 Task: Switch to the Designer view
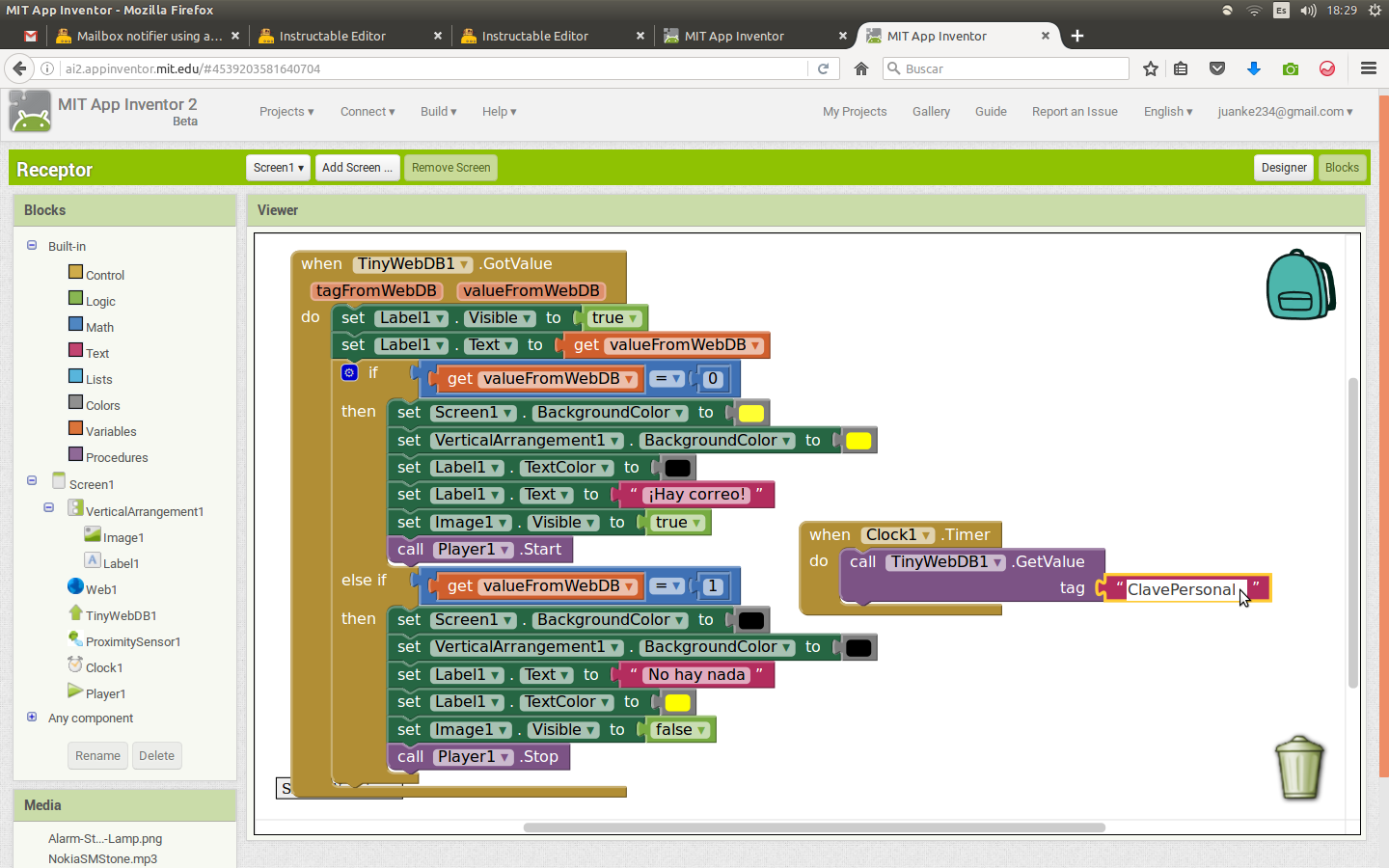[1283, 168]
